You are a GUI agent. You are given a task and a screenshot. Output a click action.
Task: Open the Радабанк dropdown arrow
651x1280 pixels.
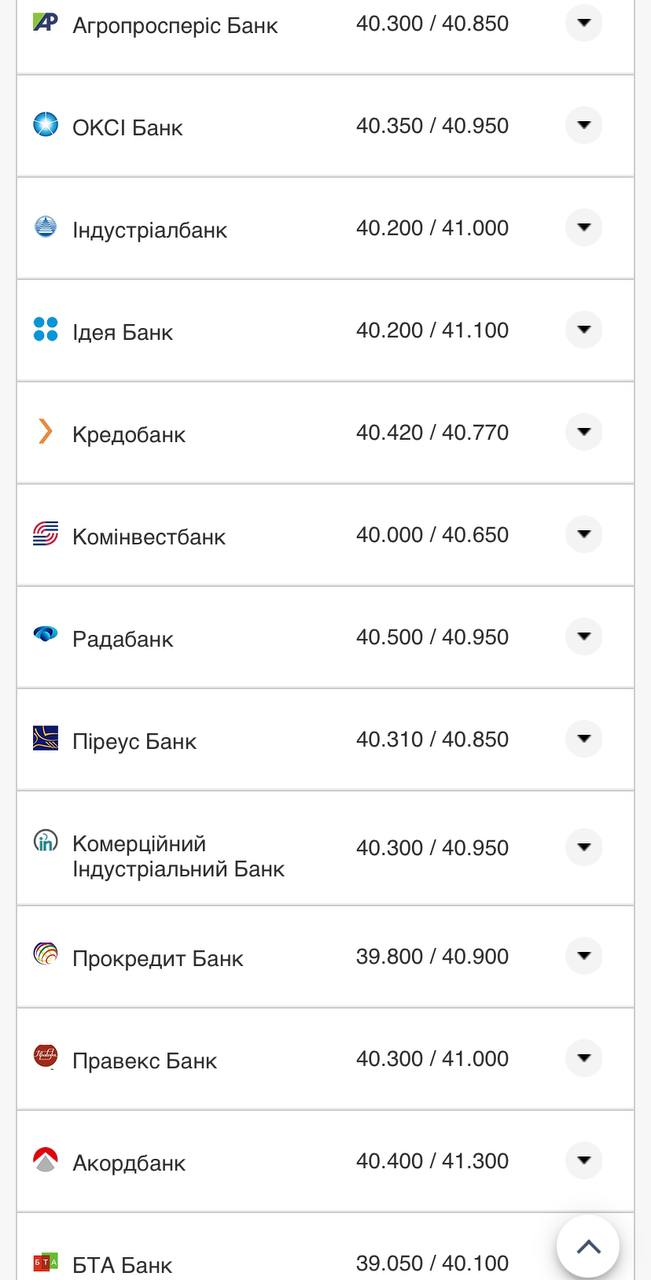tap(584, 635)
